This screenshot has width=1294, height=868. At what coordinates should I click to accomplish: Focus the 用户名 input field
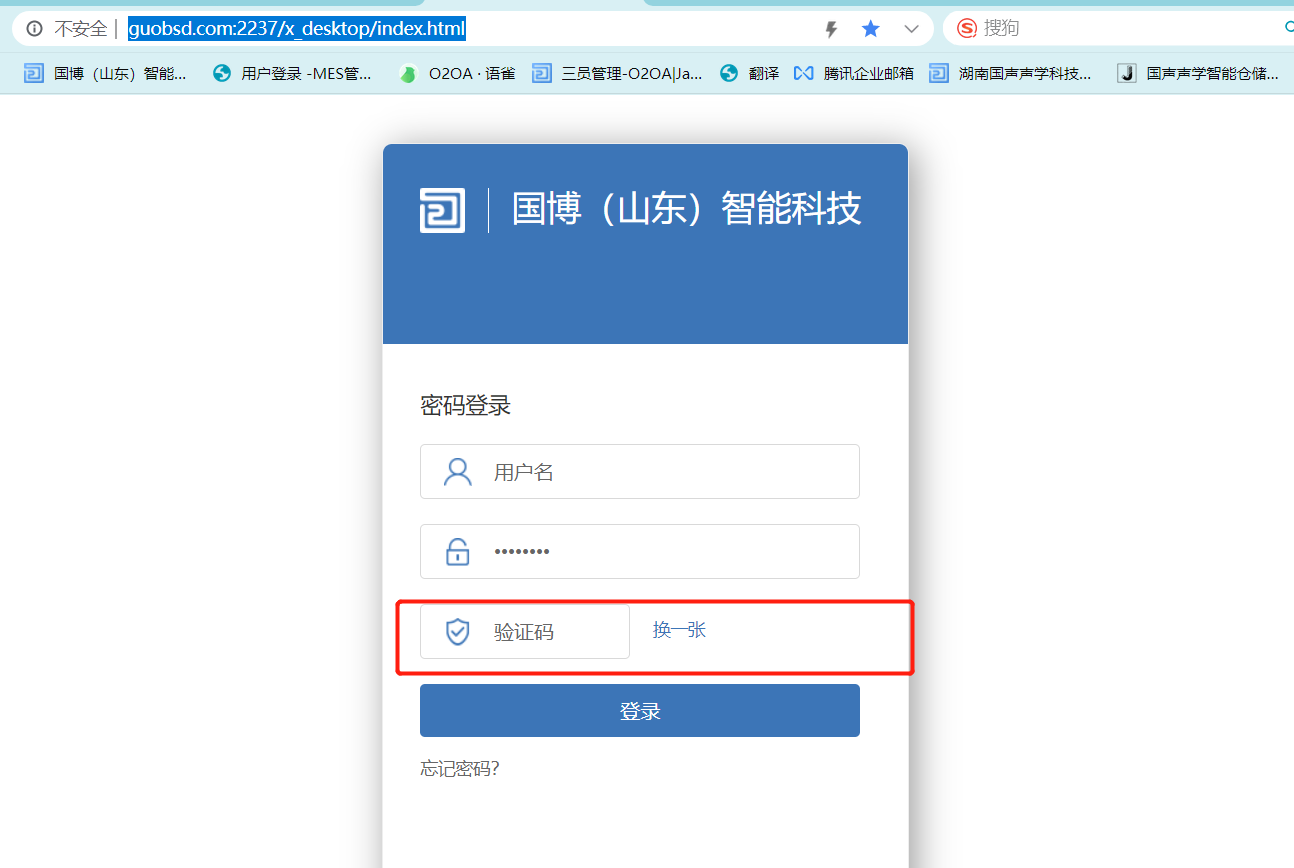[x=640, y=472]
